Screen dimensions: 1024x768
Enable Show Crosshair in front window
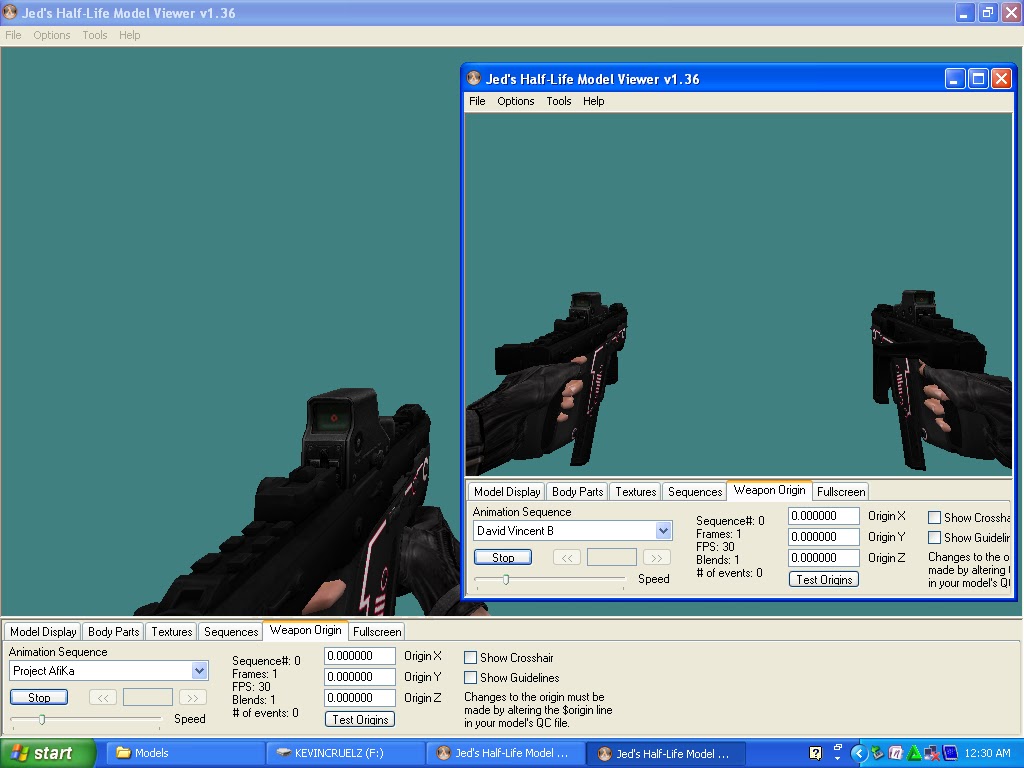(935, 518)
